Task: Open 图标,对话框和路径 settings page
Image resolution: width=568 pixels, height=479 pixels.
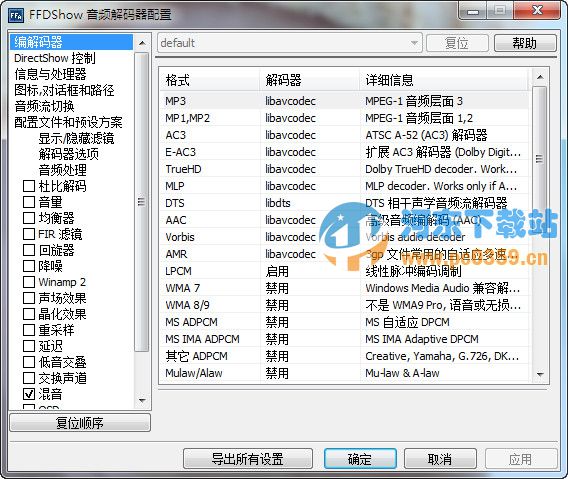Action: point(64,90)
